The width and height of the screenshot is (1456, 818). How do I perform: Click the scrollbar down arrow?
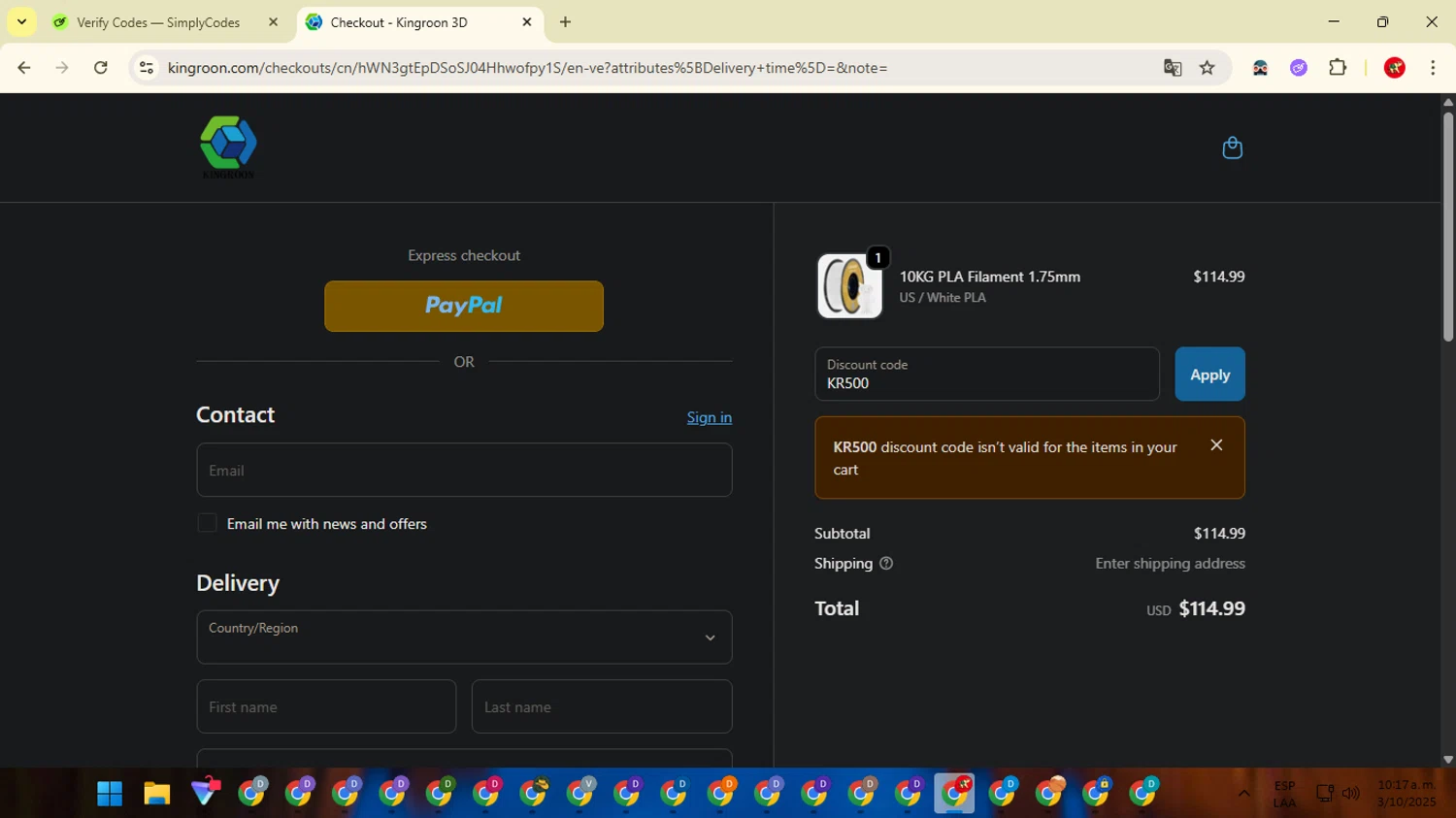(x=1447, y=760)
